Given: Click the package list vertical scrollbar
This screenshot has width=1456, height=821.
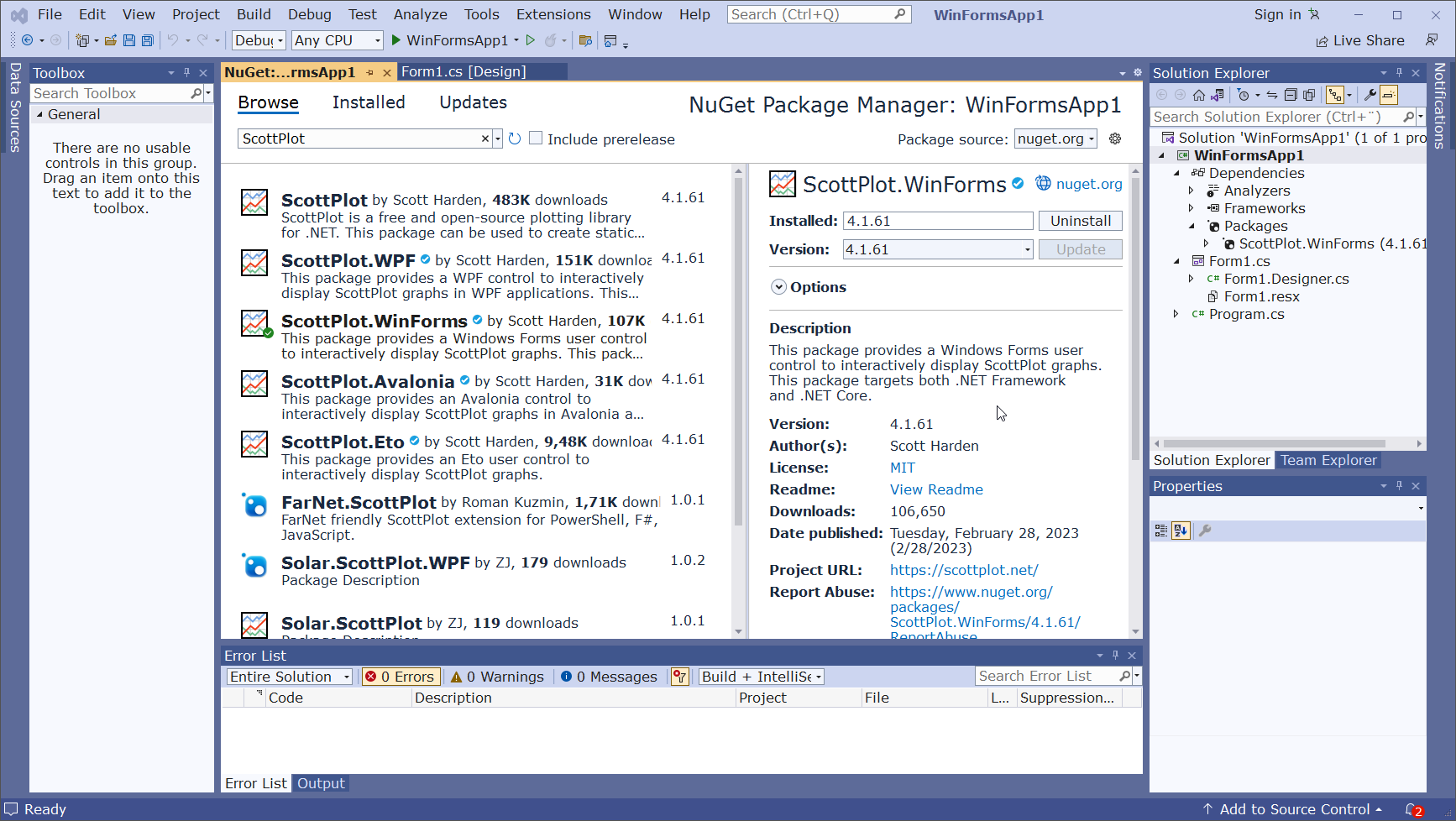Looking at the screenshot, I should tap(738, 350).
